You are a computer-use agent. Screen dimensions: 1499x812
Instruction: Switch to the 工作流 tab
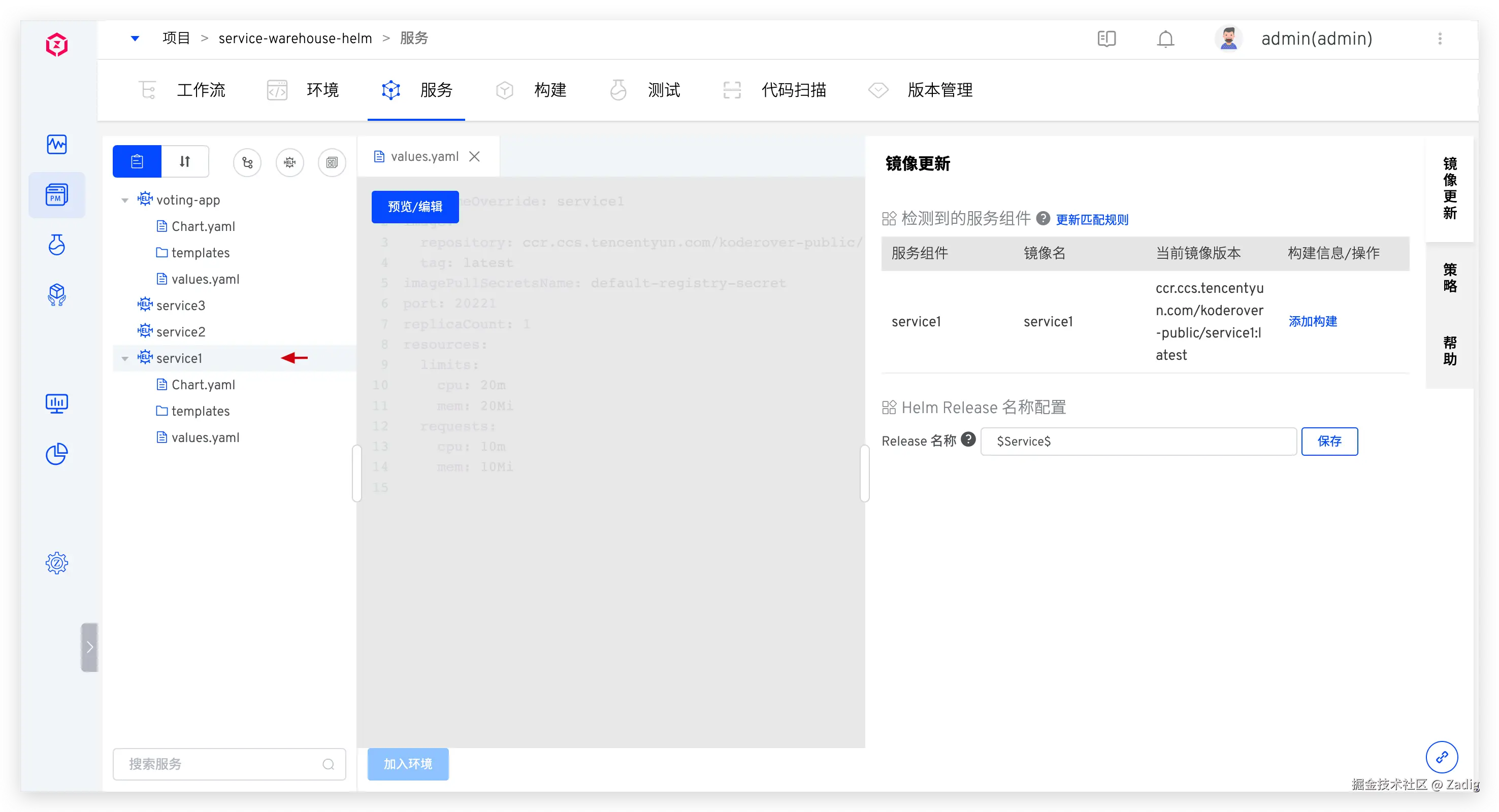coord(182,90)
